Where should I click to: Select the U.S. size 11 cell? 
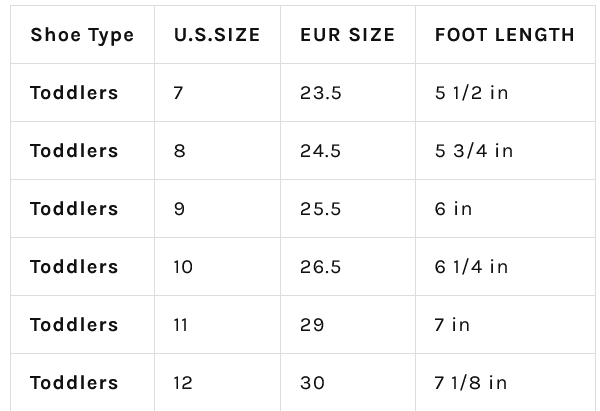217,325
